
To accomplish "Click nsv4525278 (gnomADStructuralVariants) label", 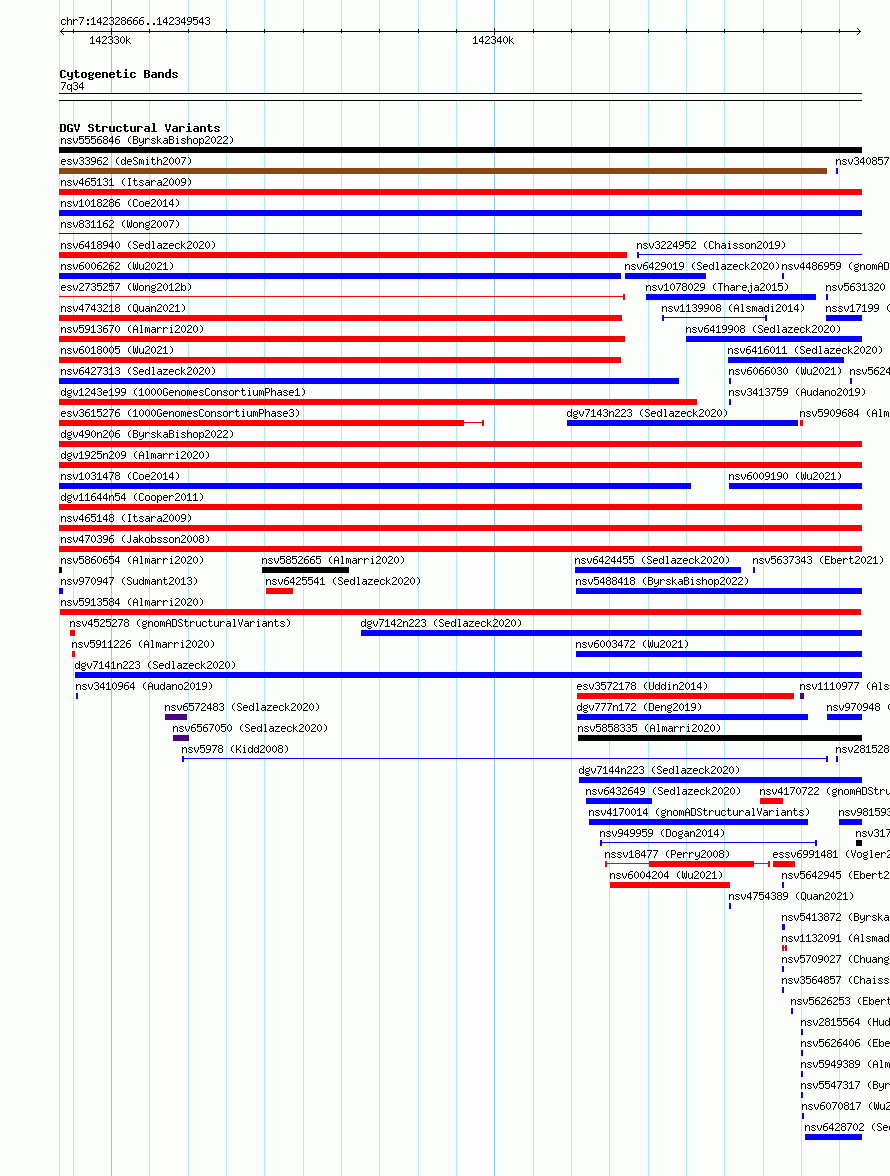I will 180,623.
